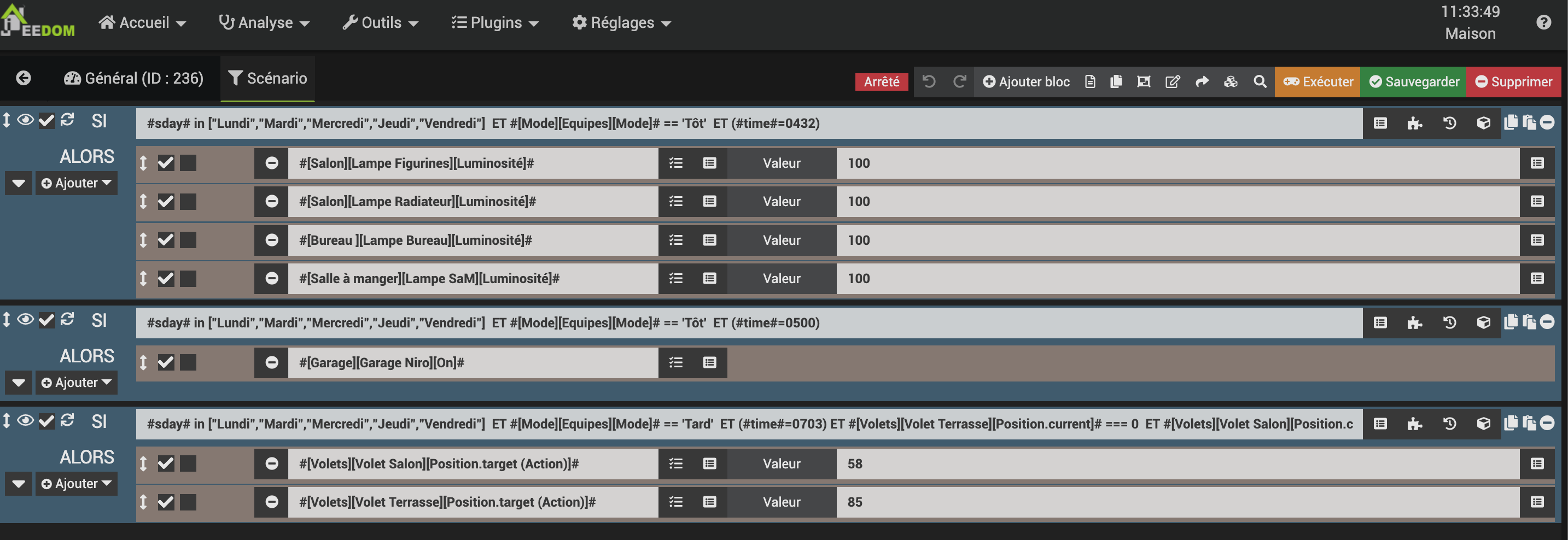Screen dimensions: 1568x540
Task: Open command picker for the time 0432 condition
Action: 1380,124
